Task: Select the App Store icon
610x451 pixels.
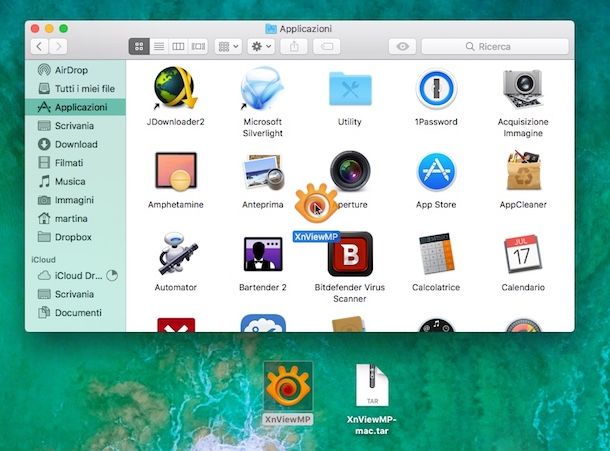Action: [x=436, y=172]
